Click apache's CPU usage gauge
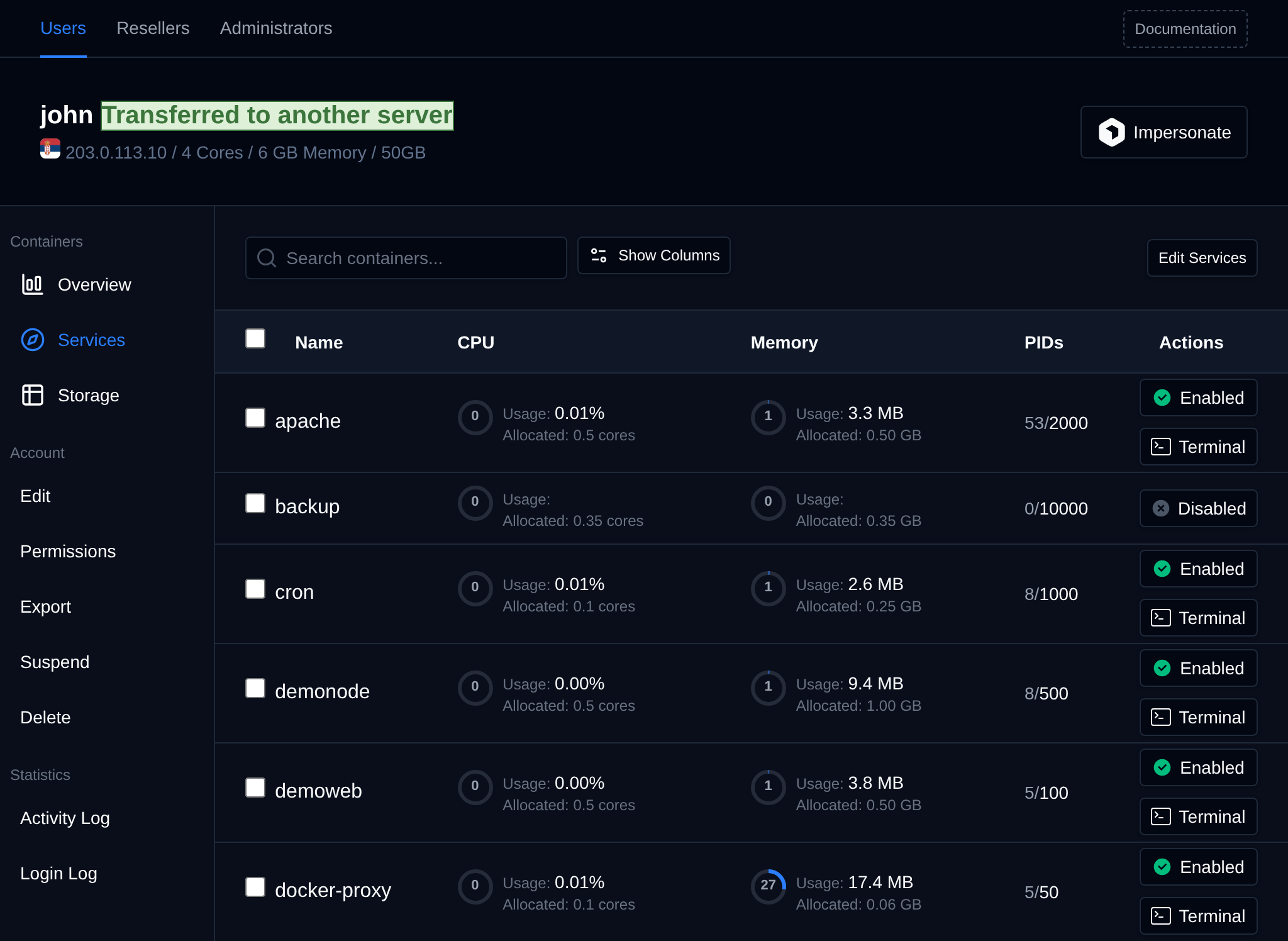 [x=475, y=418]
